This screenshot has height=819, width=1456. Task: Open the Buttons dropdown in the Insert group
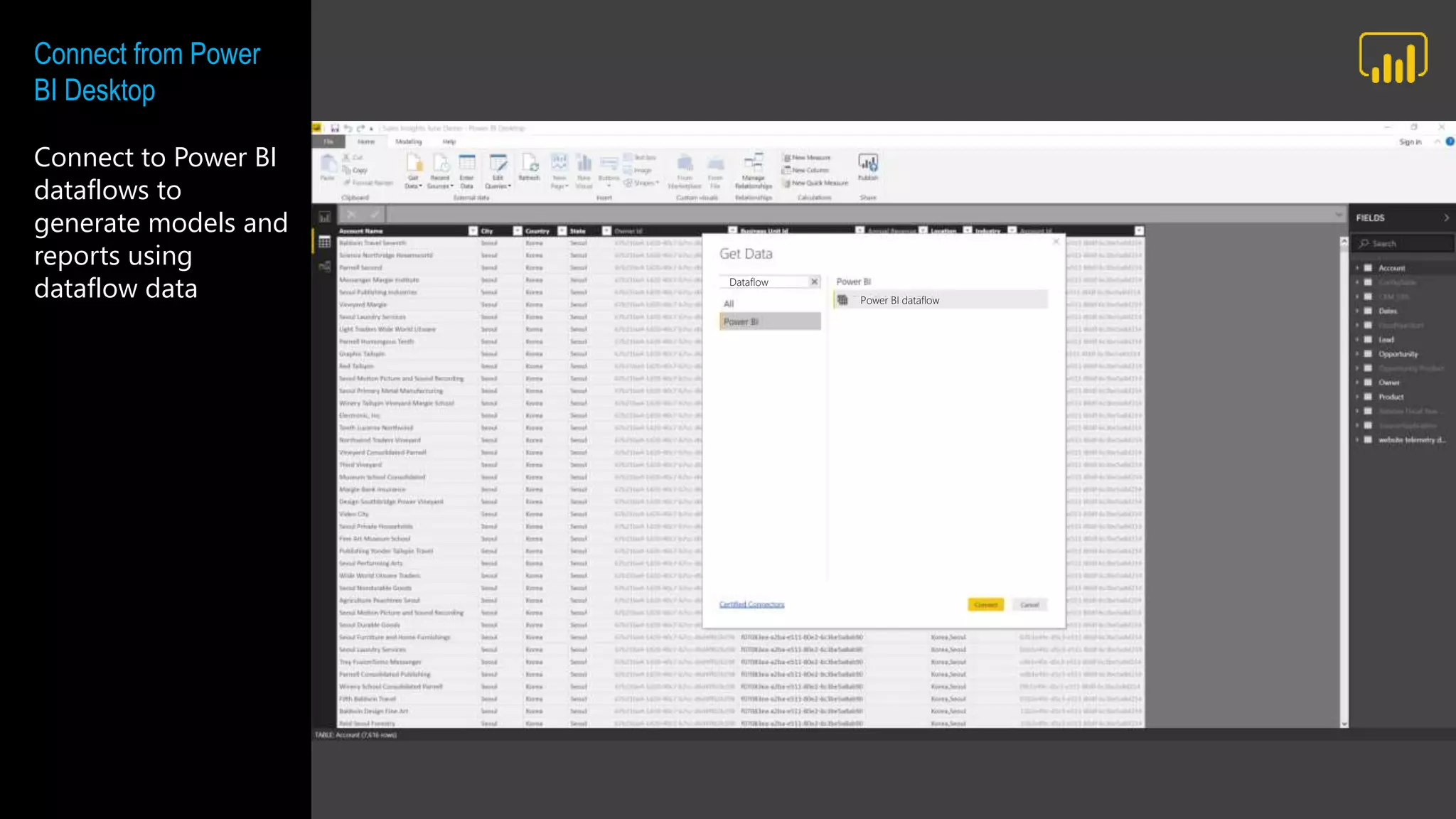point(609,171)
